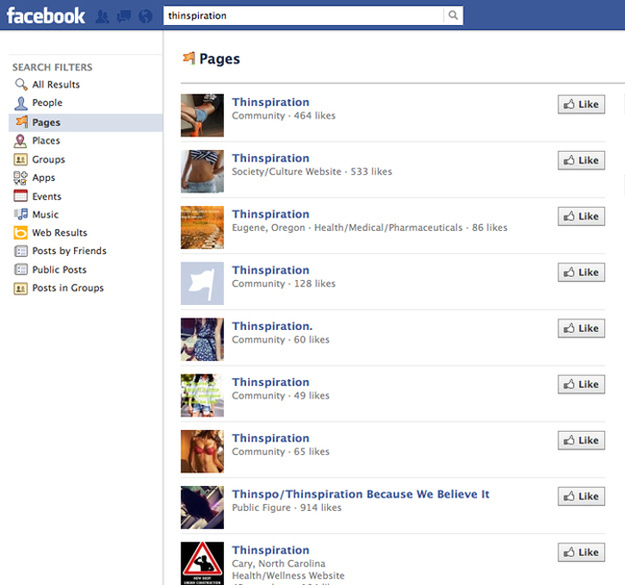Image resolution: width=625 pixels, height=585 pixels.
Task: Click default flag thumbnail of 128 likes page
Action: tap(202, 283)
